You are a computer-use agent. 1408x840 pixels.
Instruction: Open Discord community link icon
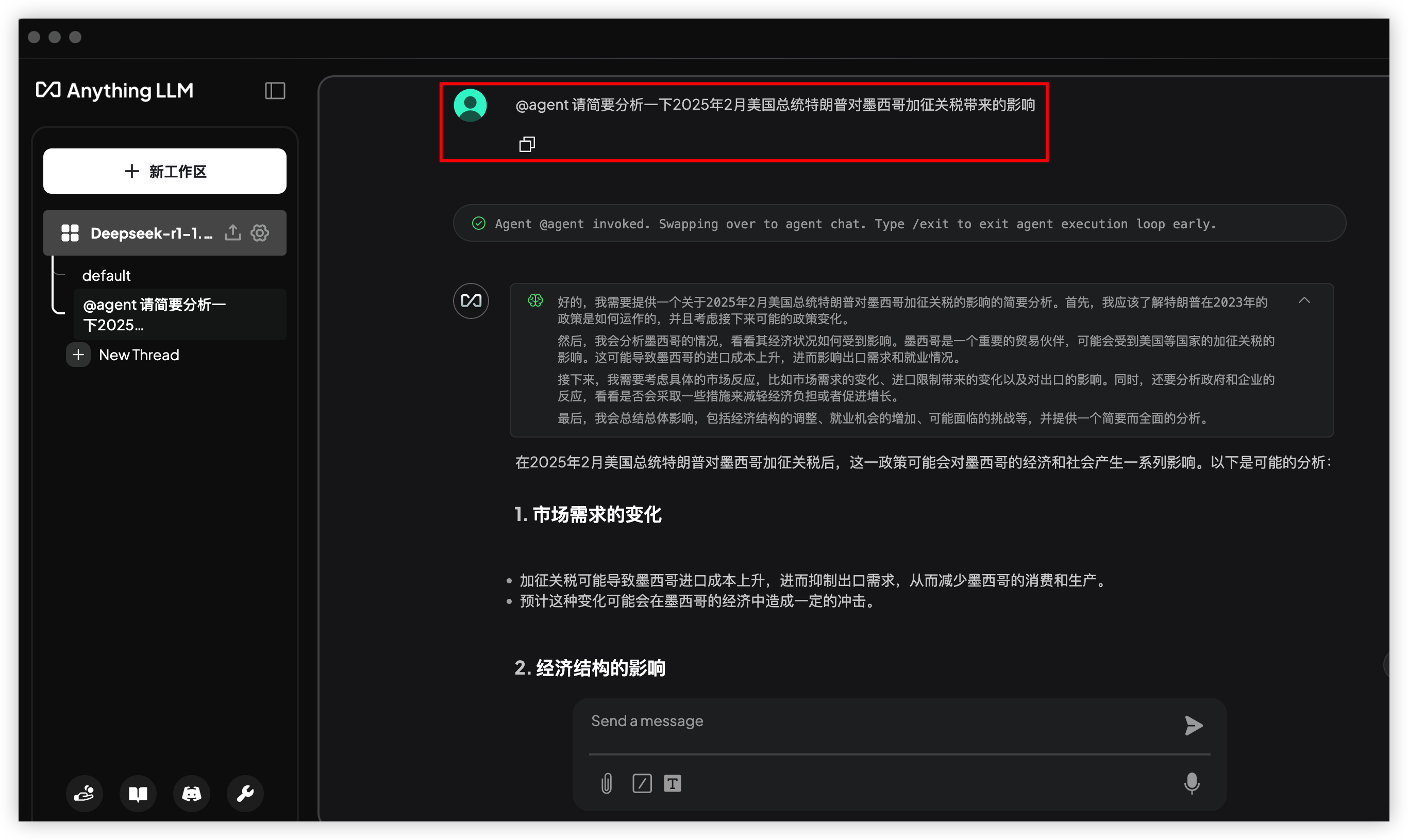click(x=192, y=794)
